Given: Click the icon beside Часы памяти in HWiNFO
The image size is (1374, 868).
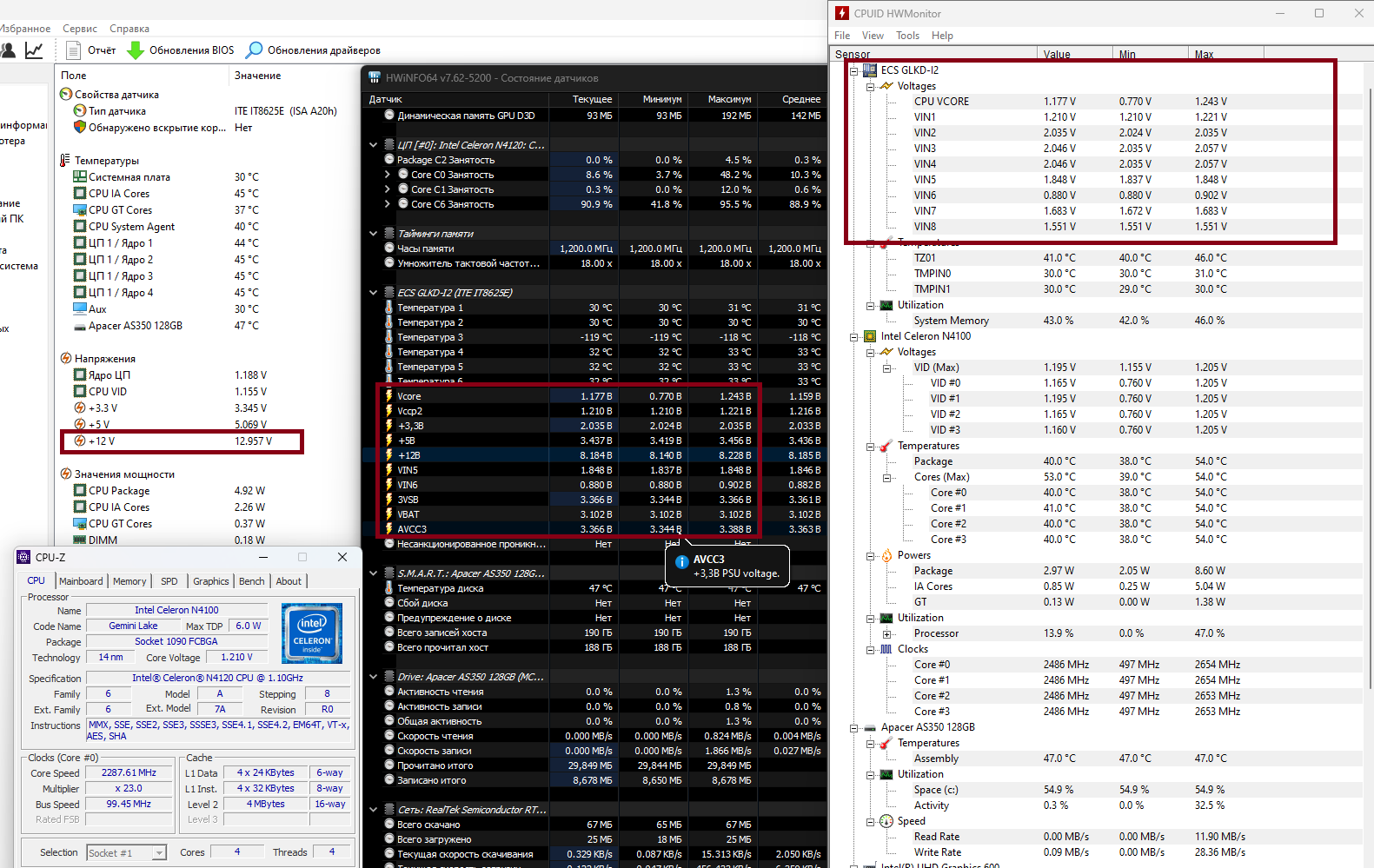Looking at the screenshot, I should tap(389, 248).
